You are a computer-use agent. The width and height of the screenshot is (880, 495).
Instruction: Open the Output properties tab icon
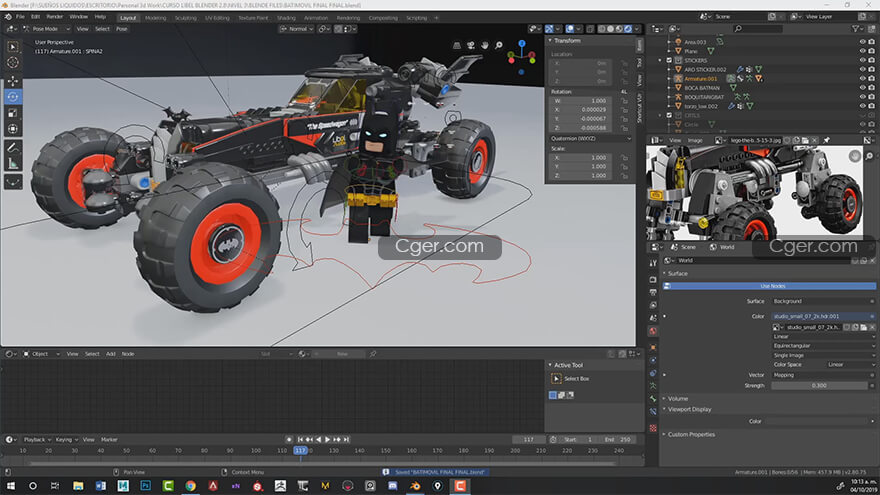(x=653, y=292)
